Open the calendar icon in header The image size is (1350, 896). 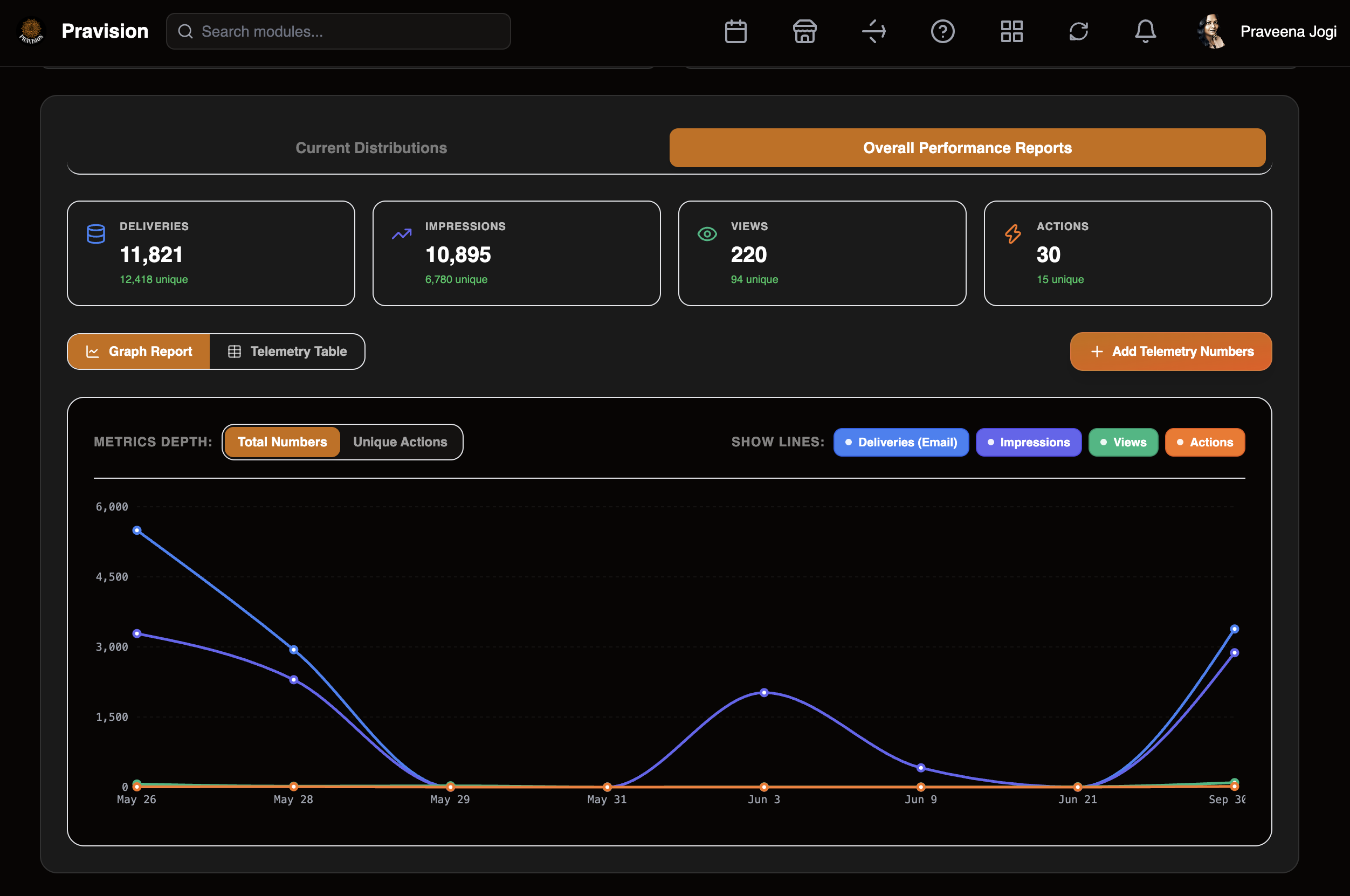pyautogui.click(x=735, y=31)
